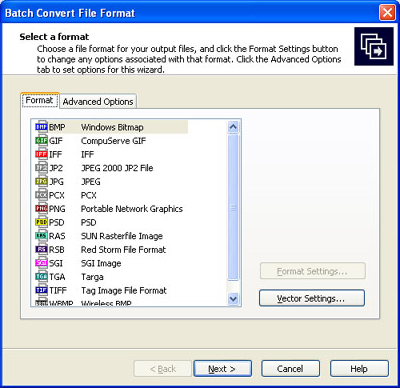Open Vector Settings dialog

tap(312, 298)
